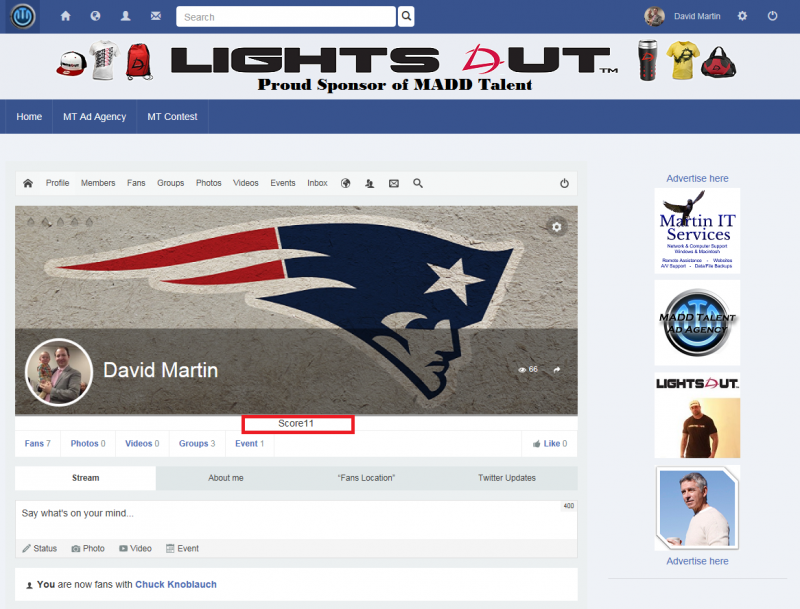Click David Martin's round profile picture
Viewport: 800px width, 609px height.
[59, 372]
